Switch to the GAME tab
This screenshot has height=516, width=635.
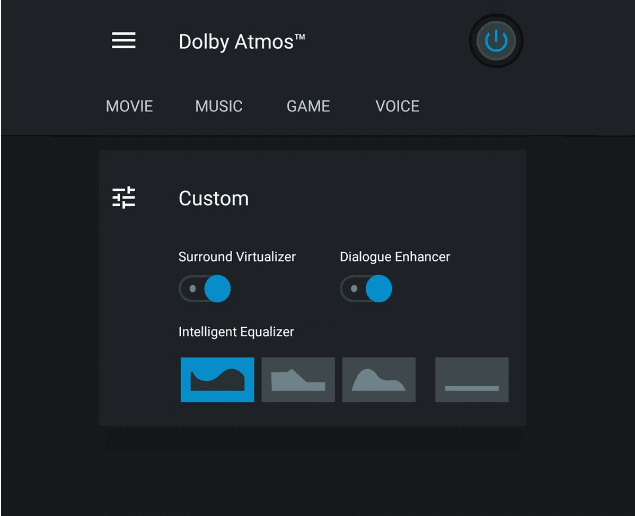click(308, 107)
